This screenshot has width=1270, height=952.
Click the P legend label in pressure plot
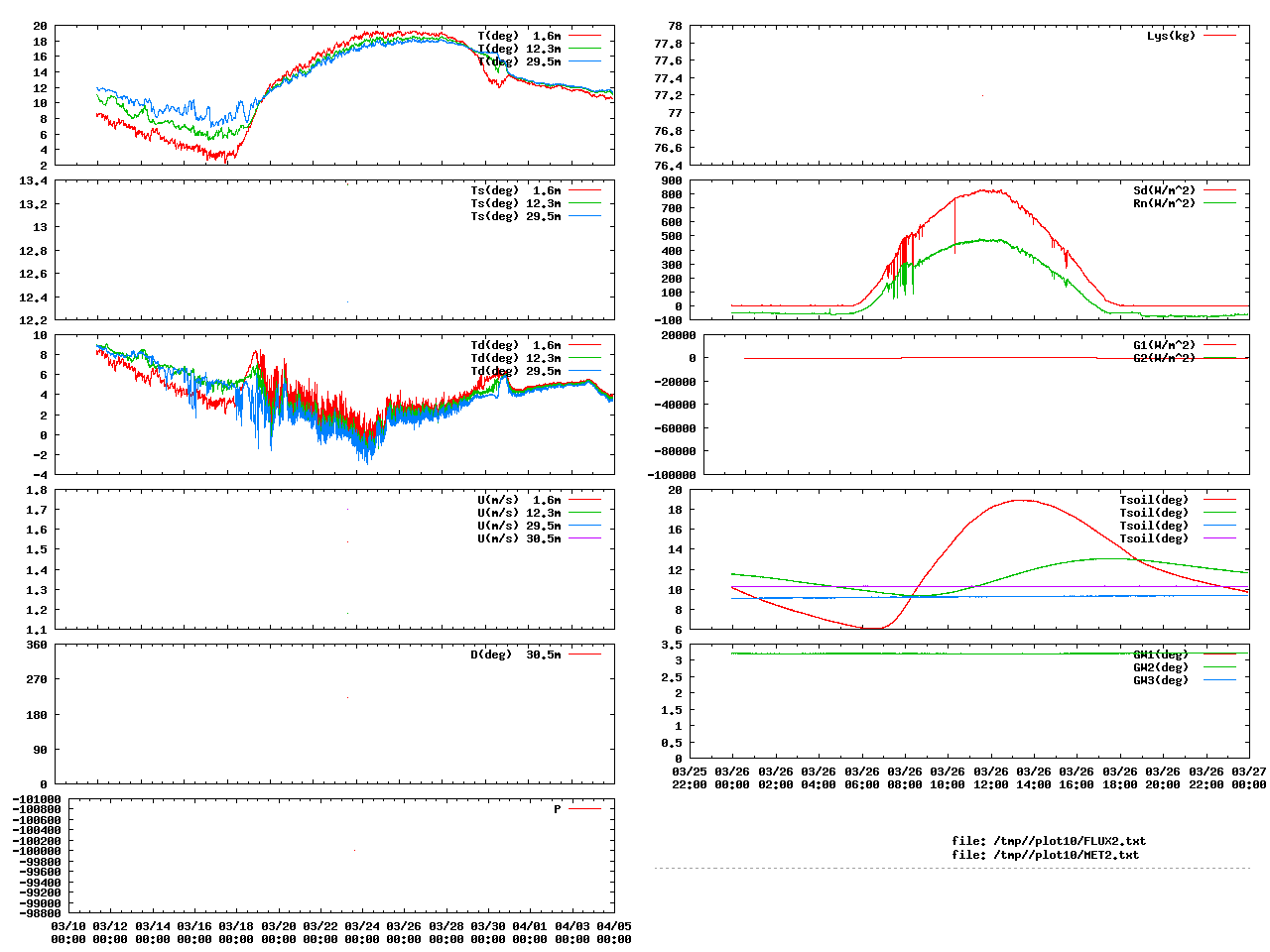558,809
